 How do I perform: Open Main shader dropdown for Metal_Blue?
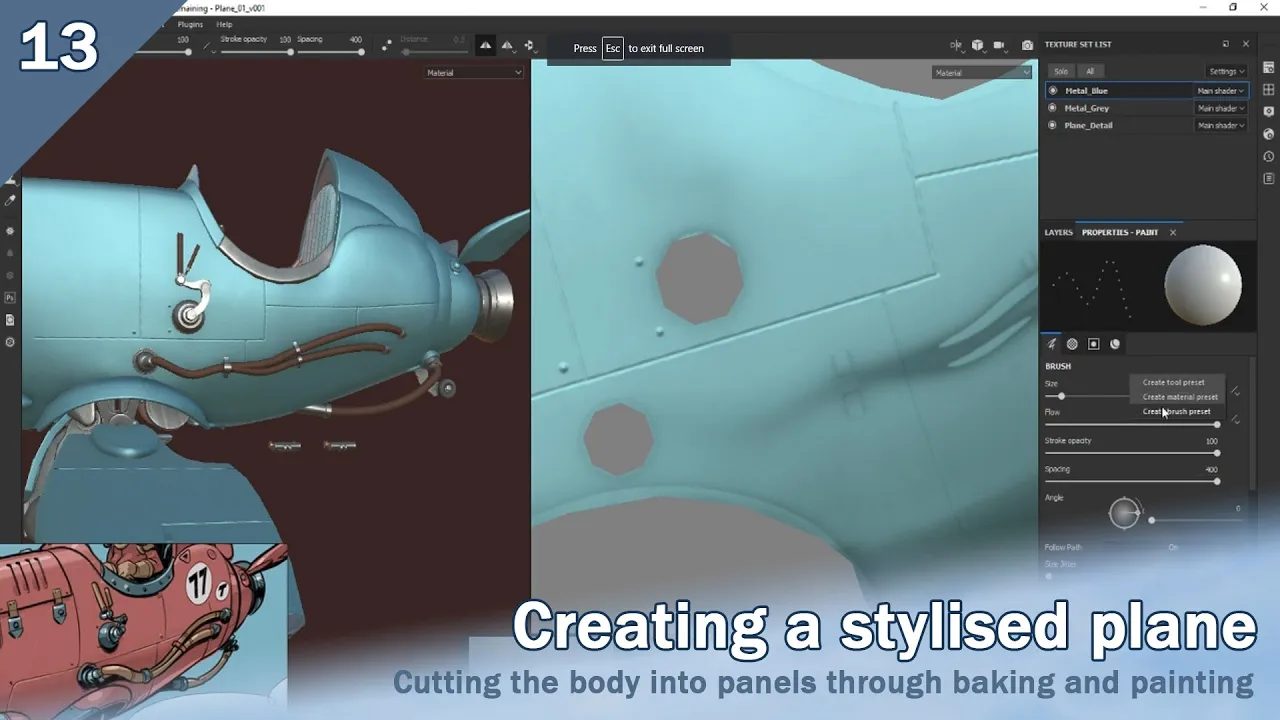(1221, 91)
